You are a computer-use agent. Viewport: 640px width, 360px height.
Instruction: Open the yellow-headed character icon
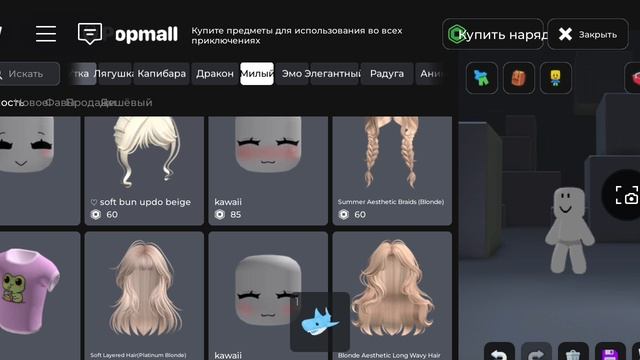(556, 78)
